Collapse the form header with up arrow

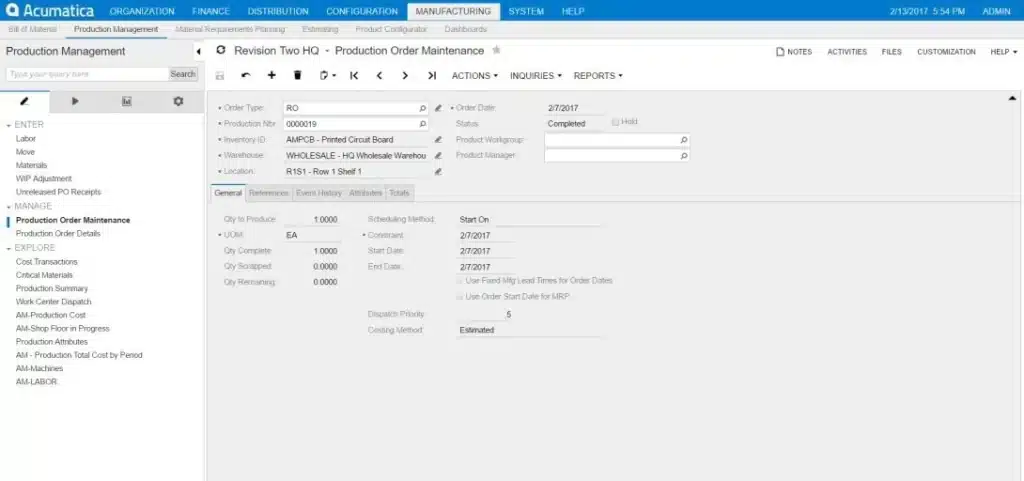click(x=1012, y=99)
